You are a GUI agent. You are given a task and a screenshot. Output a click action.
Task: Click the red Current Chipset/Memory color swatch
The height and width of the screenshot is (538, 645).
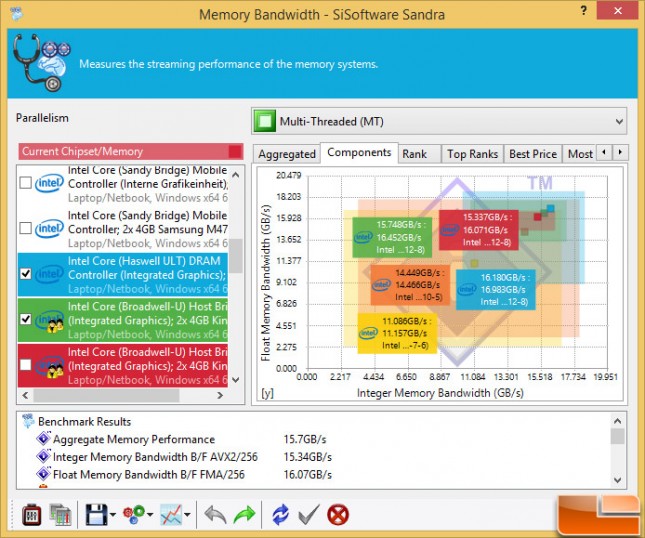pyautogui.click(x=235, y=151)
